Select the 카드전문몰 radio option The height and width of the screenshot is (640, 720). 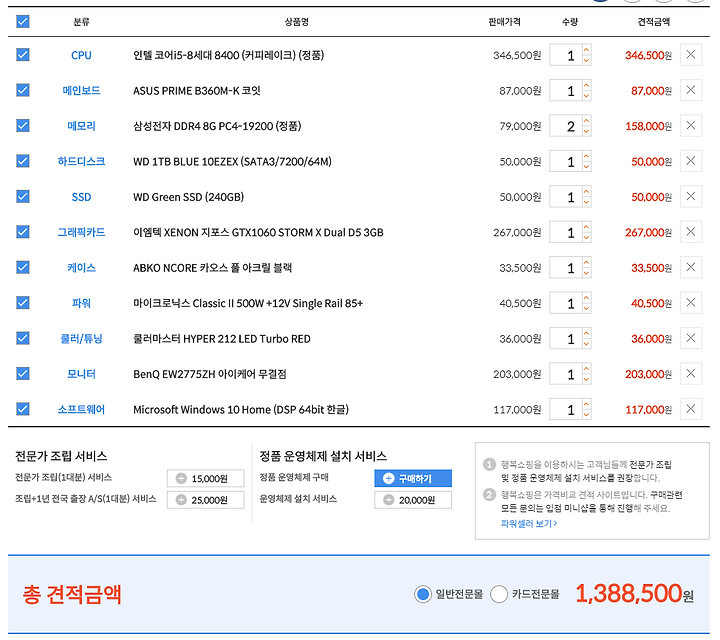tap(499, 594)
